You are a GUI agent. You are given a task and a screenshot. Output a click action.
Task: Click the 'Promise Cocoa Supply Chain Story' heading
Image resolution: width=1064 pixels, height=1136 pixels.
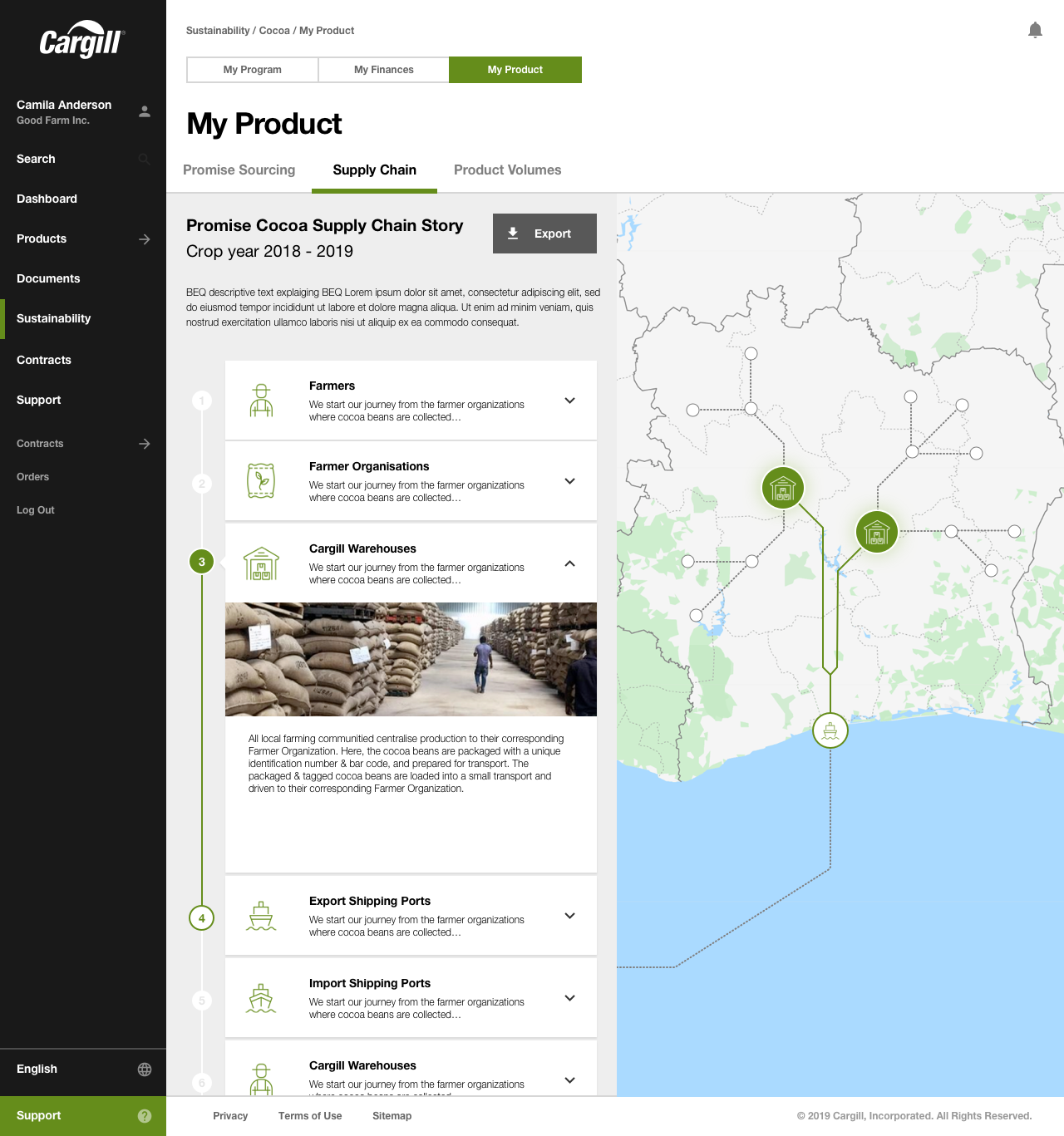click(325, 226)
